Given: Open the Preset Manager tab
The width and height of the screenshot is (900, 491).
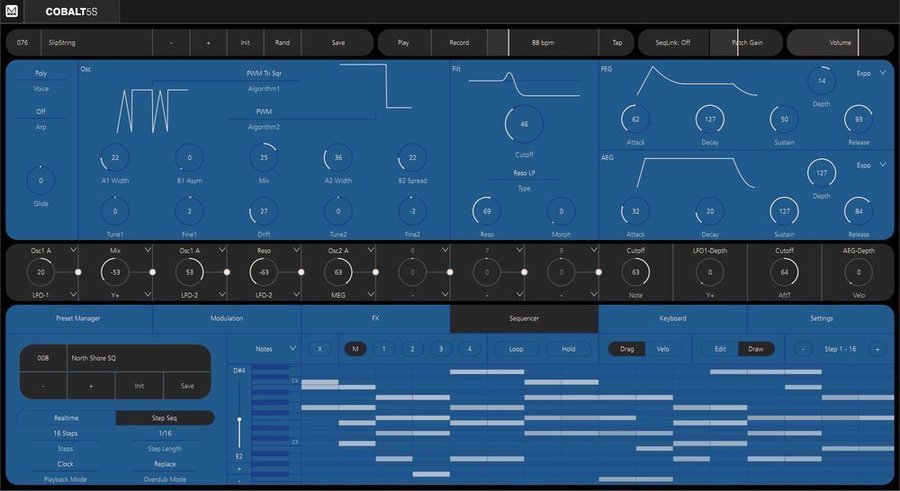Looking at the screenshot, I should 79,319.
